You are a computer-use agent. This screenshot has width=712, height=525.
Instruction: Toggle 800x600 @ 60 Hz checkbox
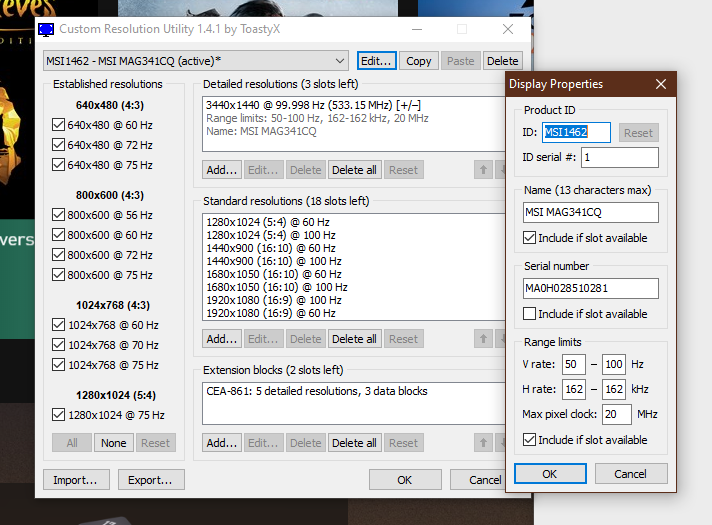pyautogui.click(x=58, y=234)
